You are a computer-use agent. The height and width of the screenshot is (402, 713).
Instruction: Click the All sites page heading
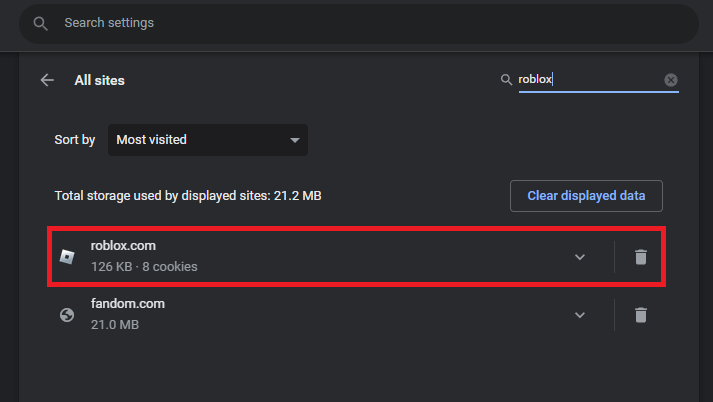pyautogui.click(x=100, y=80)
